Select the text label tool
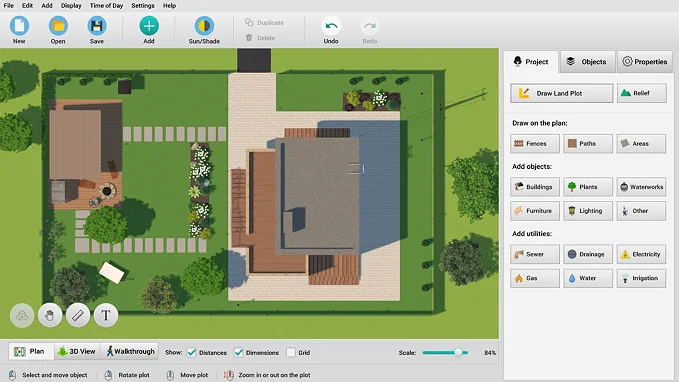This screenshot has width=679, height=382. click(x=106, y=315)
